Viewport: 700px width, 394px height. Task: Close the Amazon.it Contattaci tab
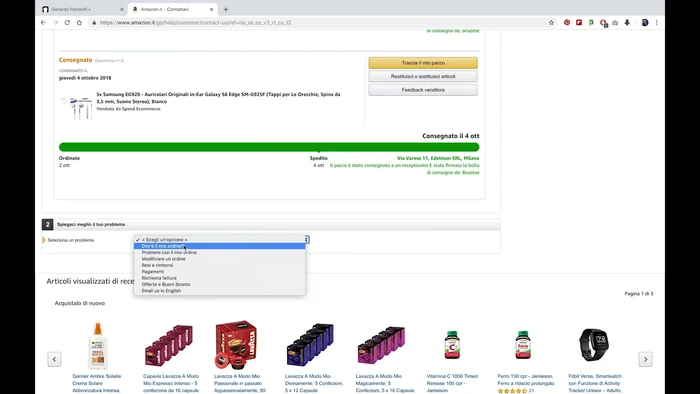pos(212,9)
